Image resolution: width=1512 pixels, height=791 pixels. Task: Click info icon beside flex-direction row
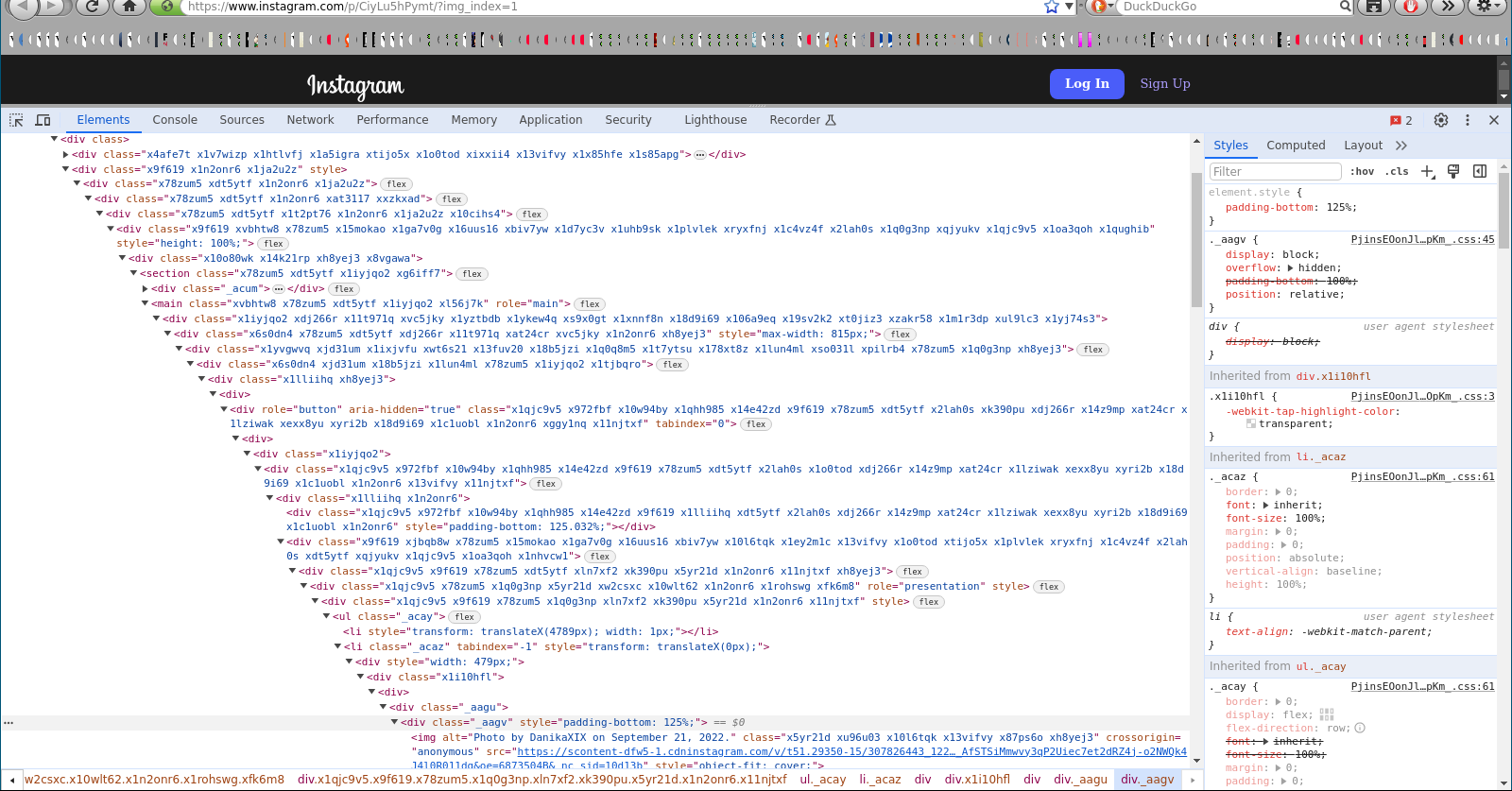tap(1360, 728)
